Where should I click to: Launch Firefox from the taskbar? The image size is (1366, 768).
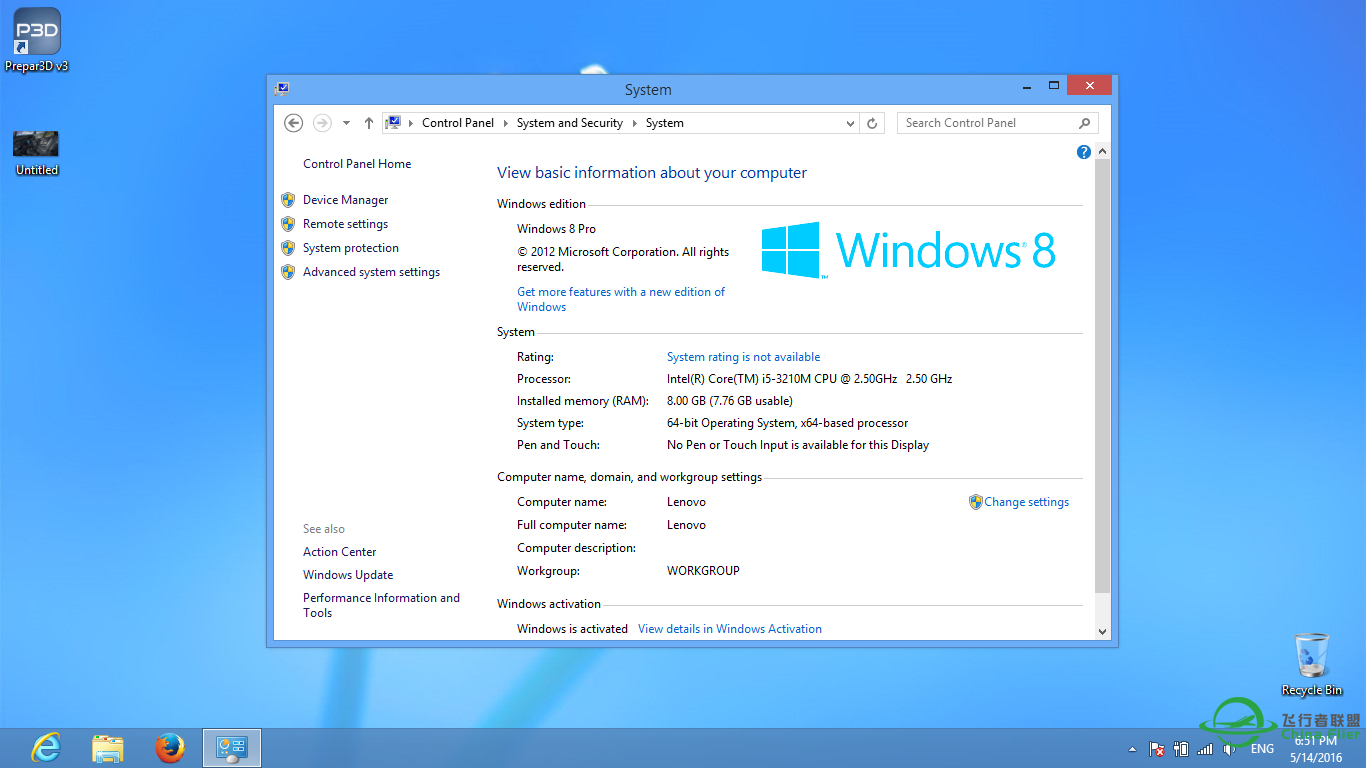tap(170, 747)
